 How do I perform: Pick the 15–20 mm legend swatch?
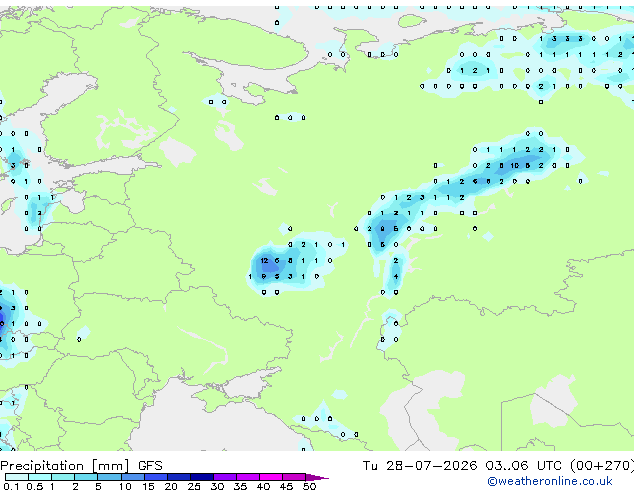click(x=155, y=477)
